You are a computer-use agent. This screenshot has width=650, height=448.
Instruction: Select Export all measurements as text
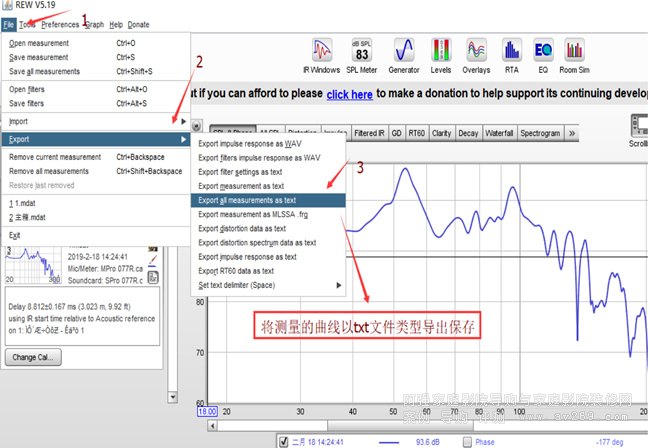[x=267, y=200]
